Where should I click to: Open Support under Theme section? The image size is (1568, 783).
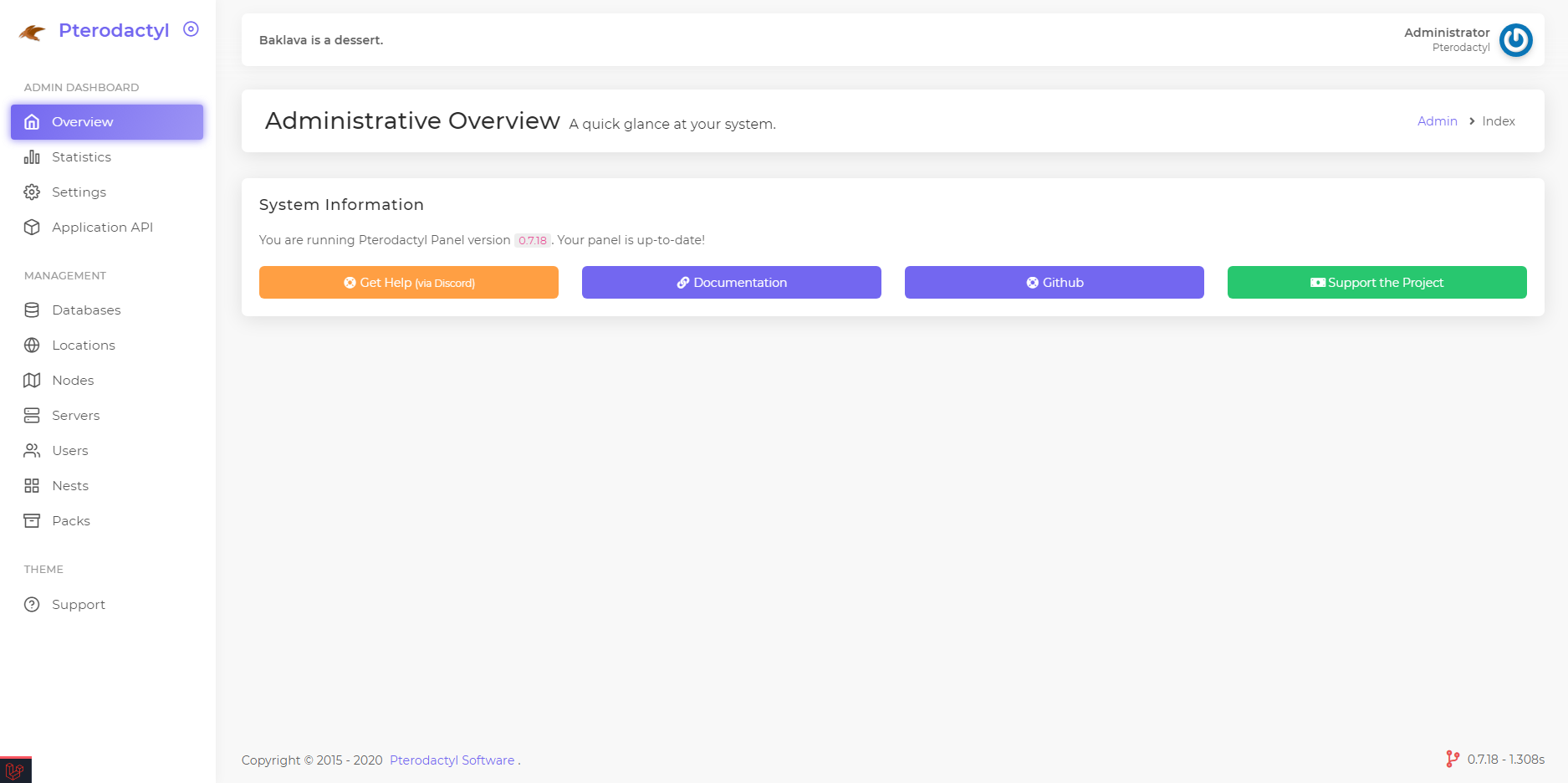pos(78,605)
